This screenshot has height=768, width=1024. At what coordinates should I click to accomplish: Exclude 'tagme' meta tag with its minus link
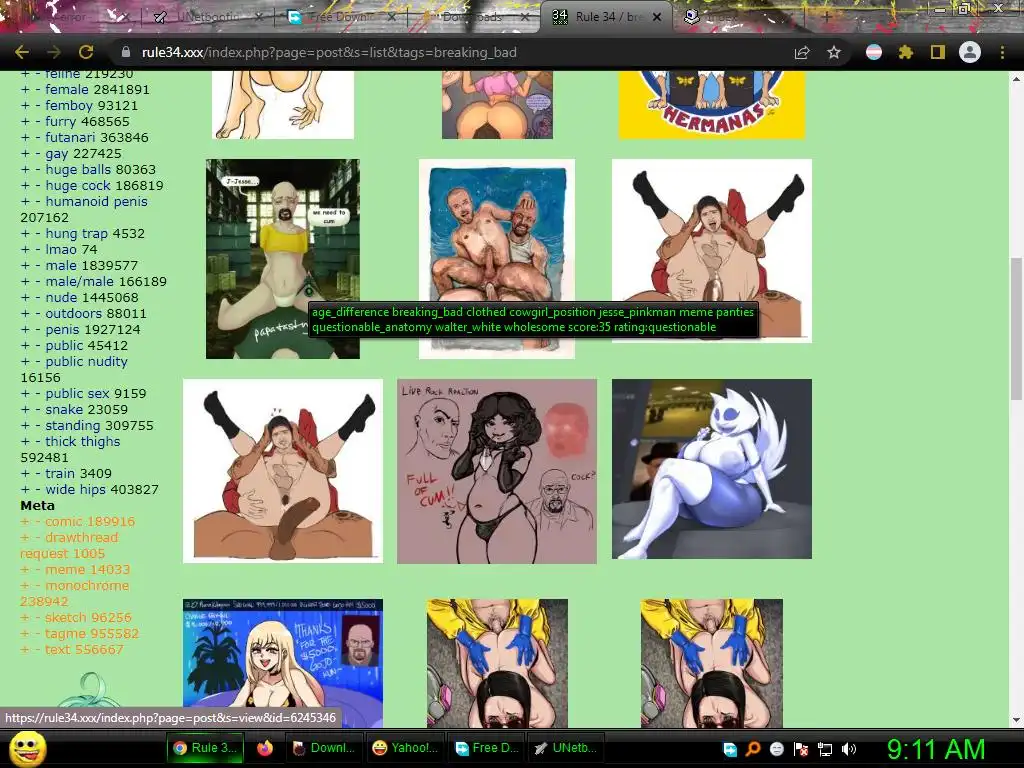[x=38, y=633]
